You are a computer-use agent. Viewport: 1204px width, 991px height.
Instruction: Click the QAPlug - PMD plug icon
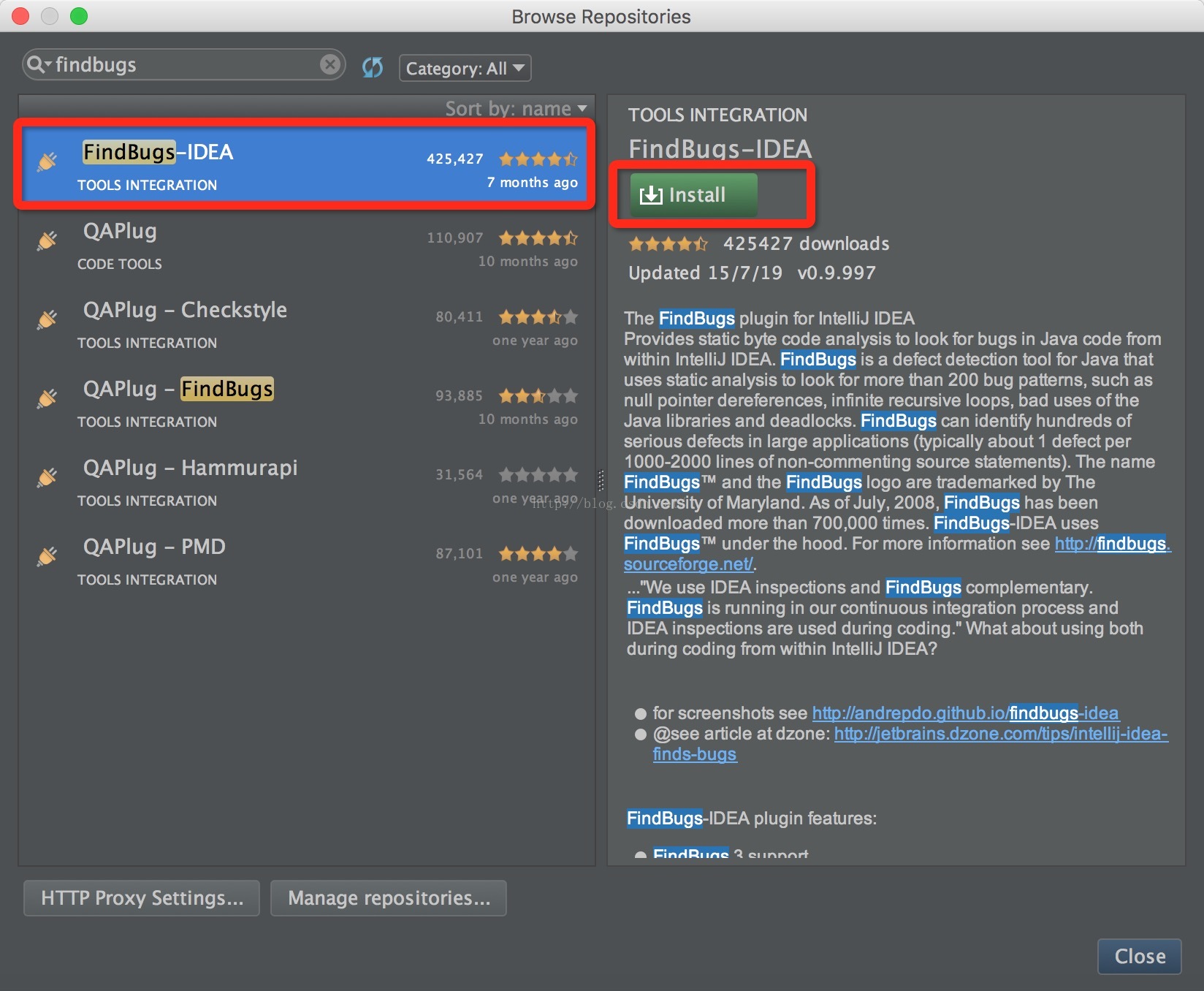(47, 556)
